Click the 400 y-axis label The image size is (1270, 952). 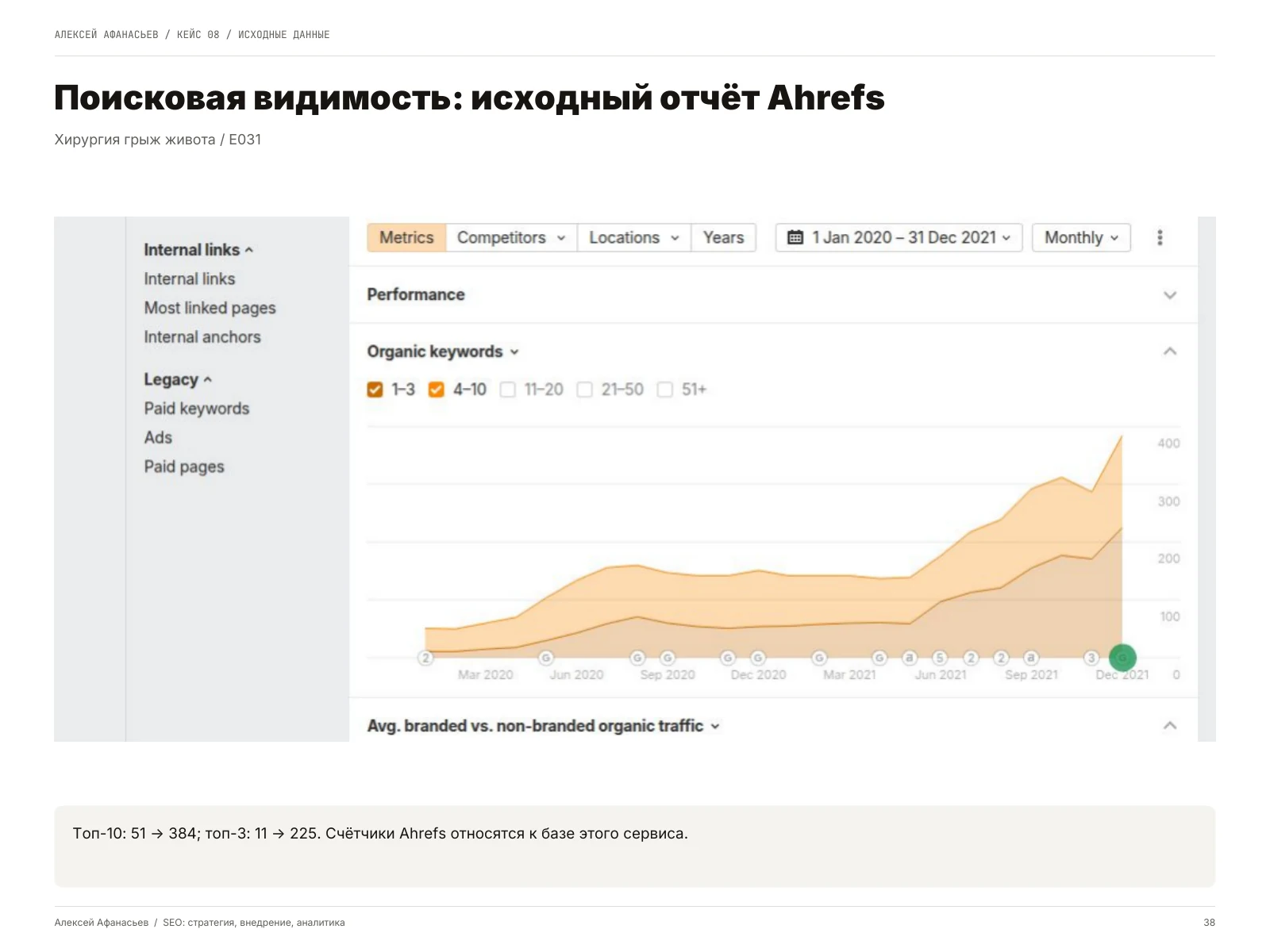click(1168, 443)
